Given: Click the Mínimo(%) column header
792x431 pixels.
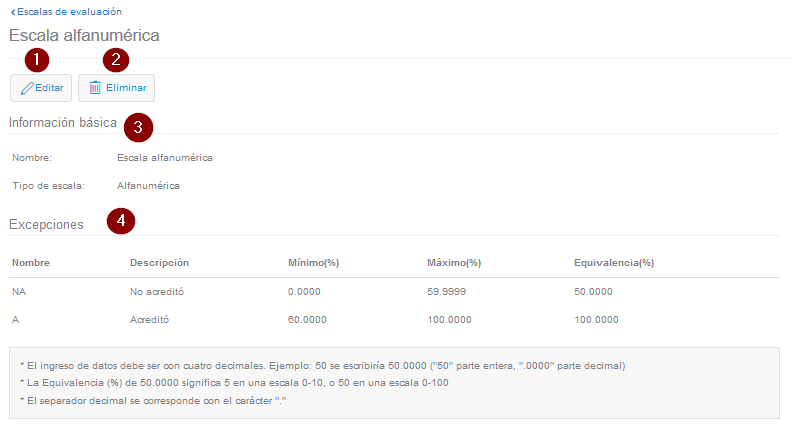Looking at the screenshot, I should [x=313, y=263].
